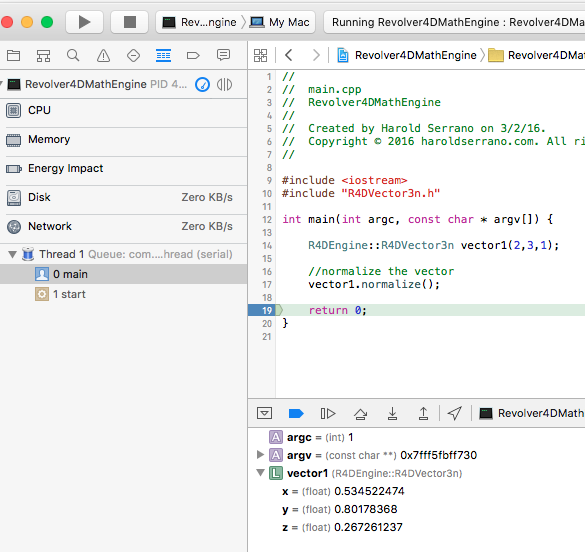The height and width of the screenshot is (552, 585).
Task: Click line number 17 in gutter
Action: click(267, 285)
